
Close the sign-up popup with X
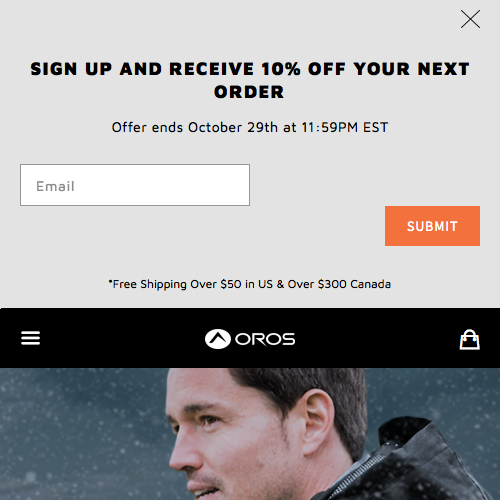pyautogui.click(x=470, y=19)
